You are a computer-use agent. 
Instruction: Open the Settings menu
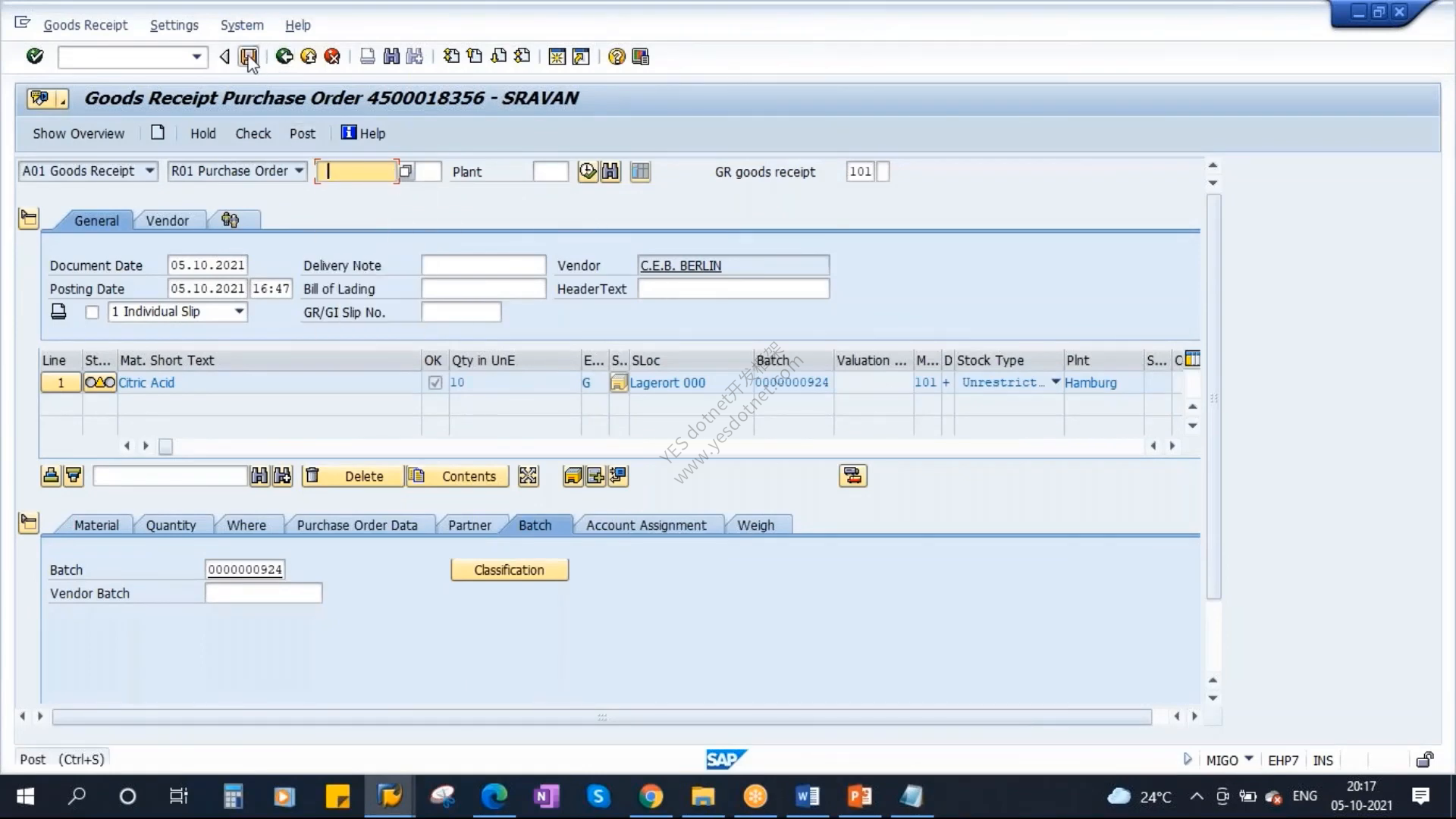coord(174,25)
